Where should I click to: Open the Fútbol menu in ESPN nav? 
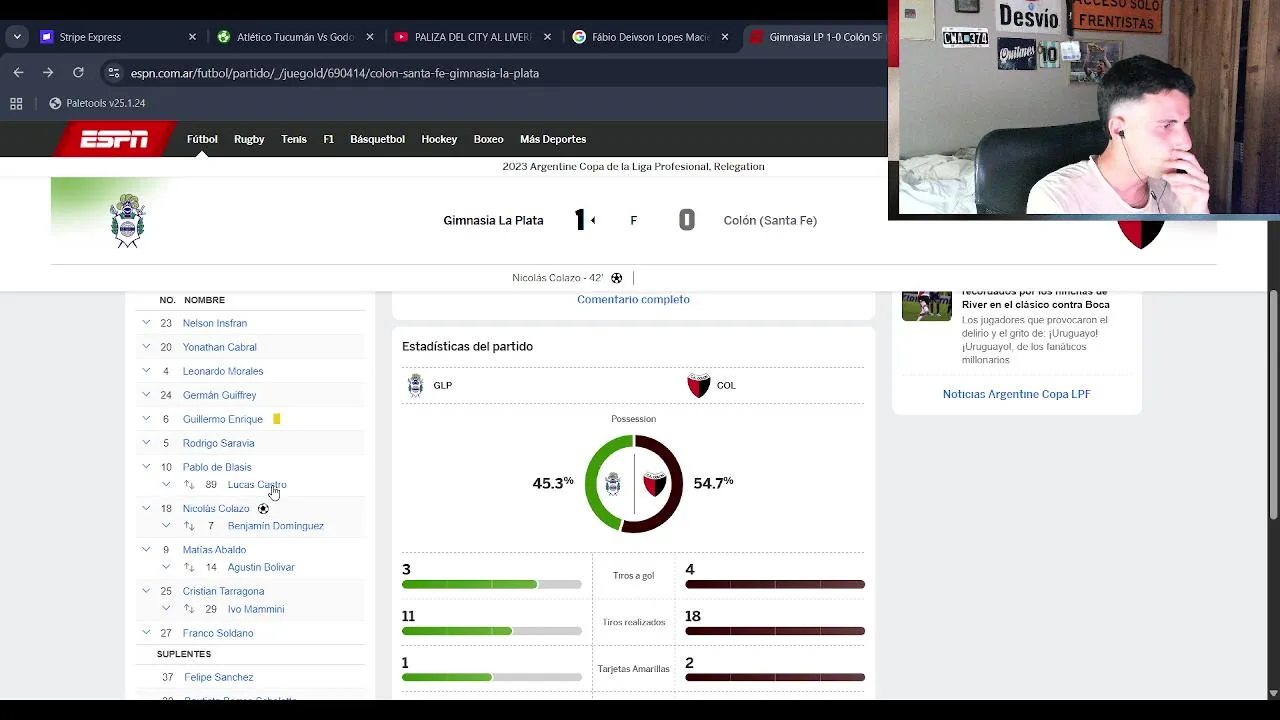202,139
